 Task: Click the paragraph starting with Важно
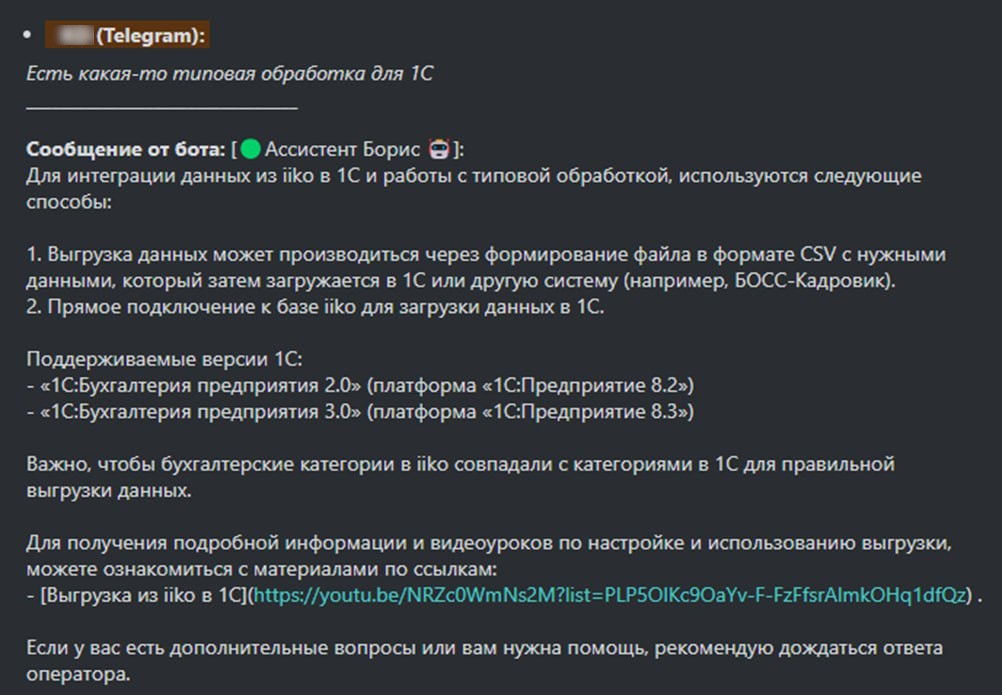[x=461, y=464]
